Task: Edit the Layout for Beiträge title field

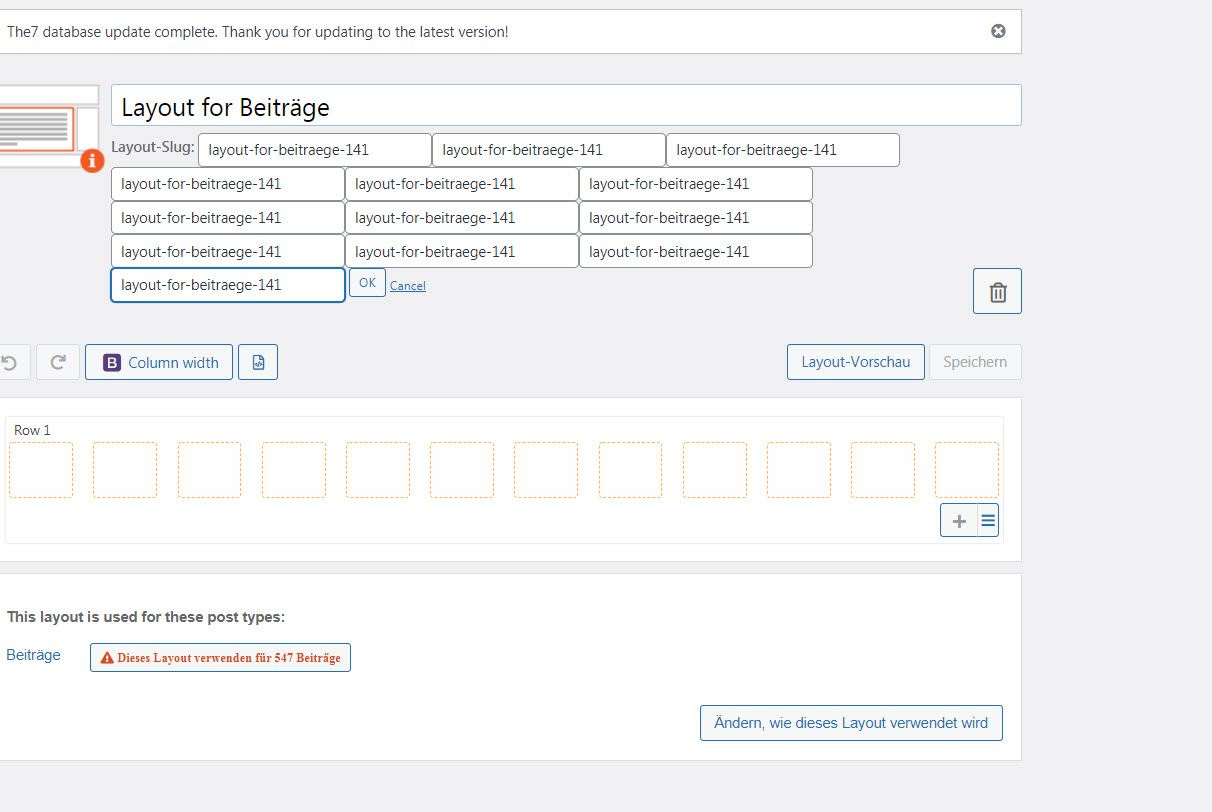Action: pos(566,105)
